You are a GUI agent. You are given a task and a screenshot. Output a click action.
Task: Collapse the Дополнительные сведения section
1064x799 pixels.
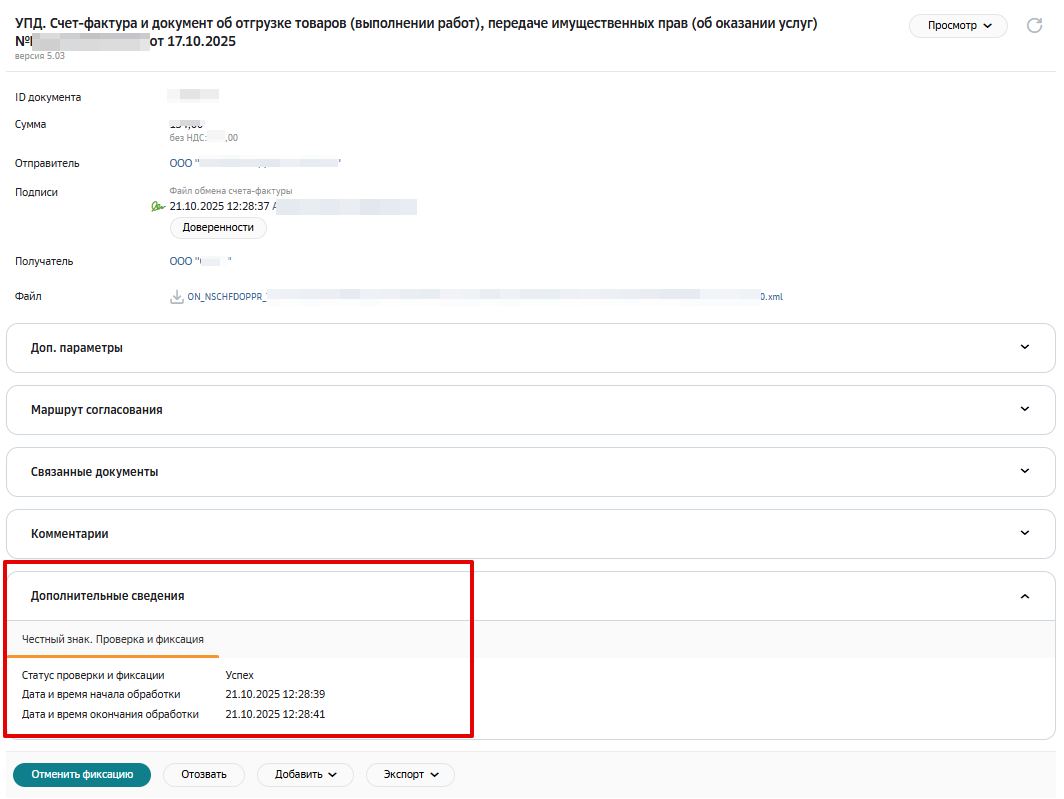point(1025,596)
